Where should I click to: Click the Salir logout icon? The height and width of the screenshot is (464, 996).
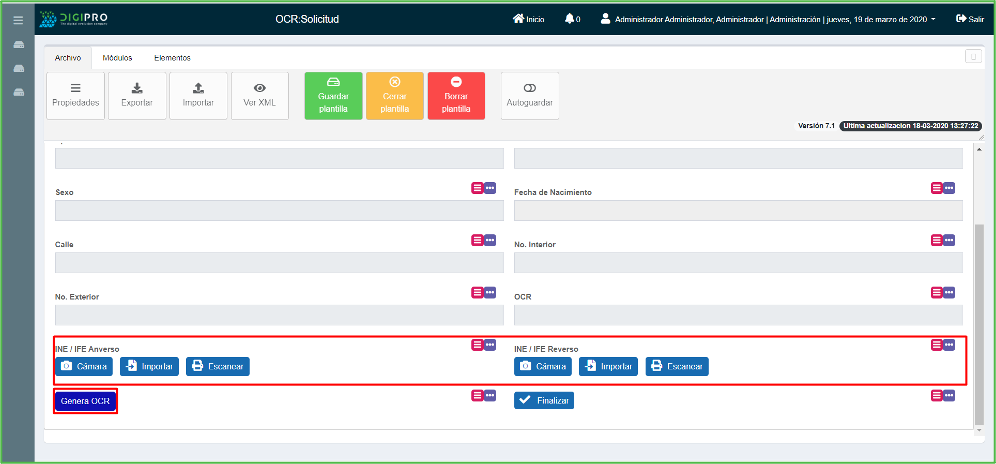961,18
